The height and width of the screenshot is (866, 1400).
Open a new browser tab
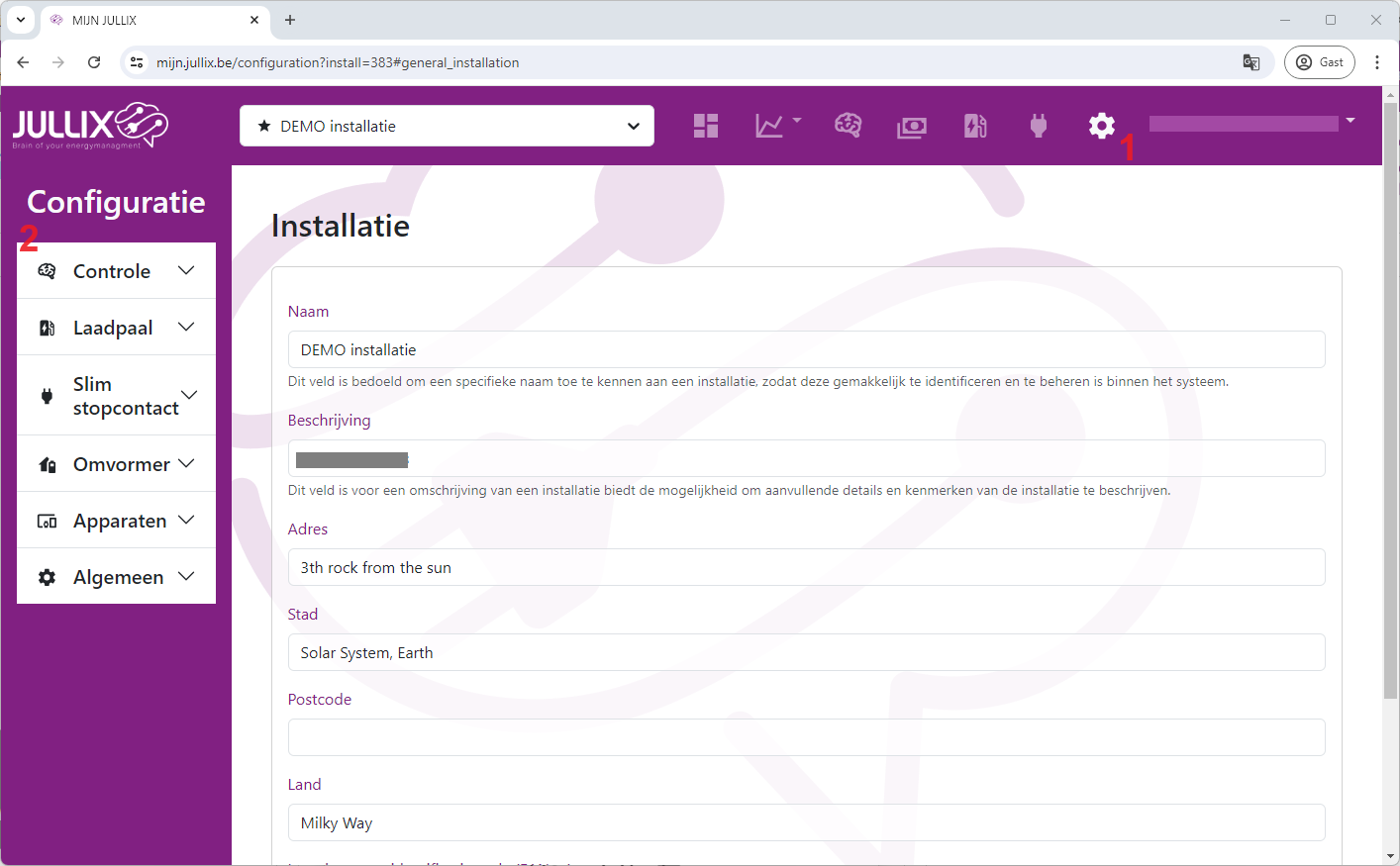click(290, 20)
